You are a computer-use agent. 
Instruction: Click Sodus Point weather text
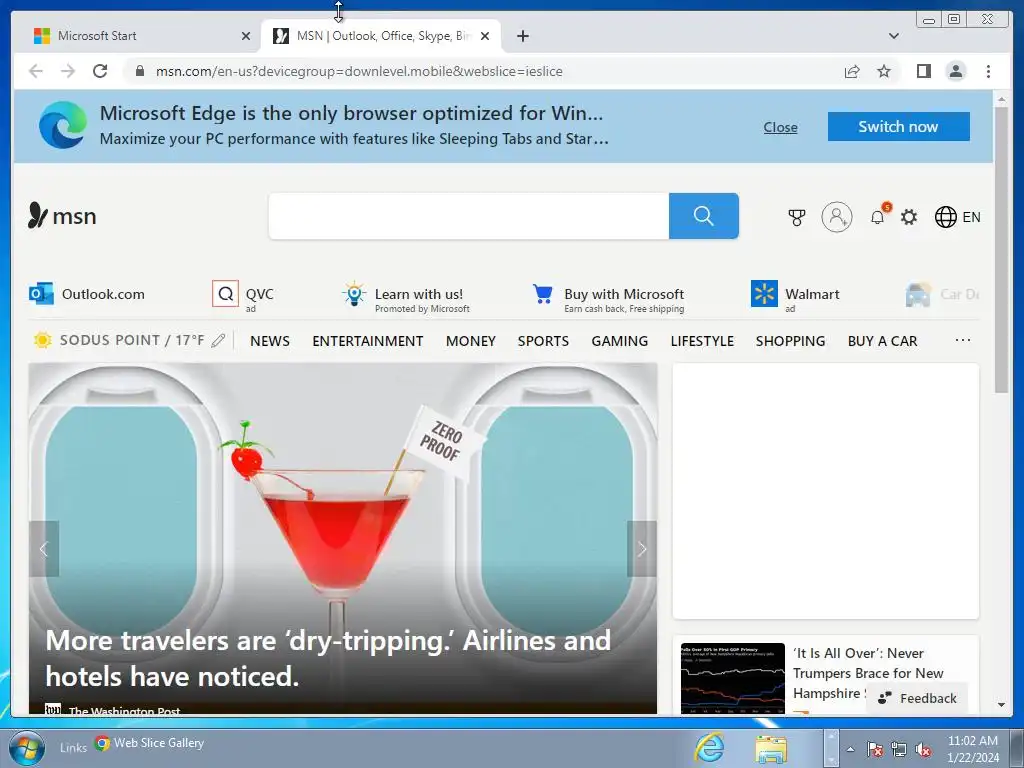[x=132, y=340]
